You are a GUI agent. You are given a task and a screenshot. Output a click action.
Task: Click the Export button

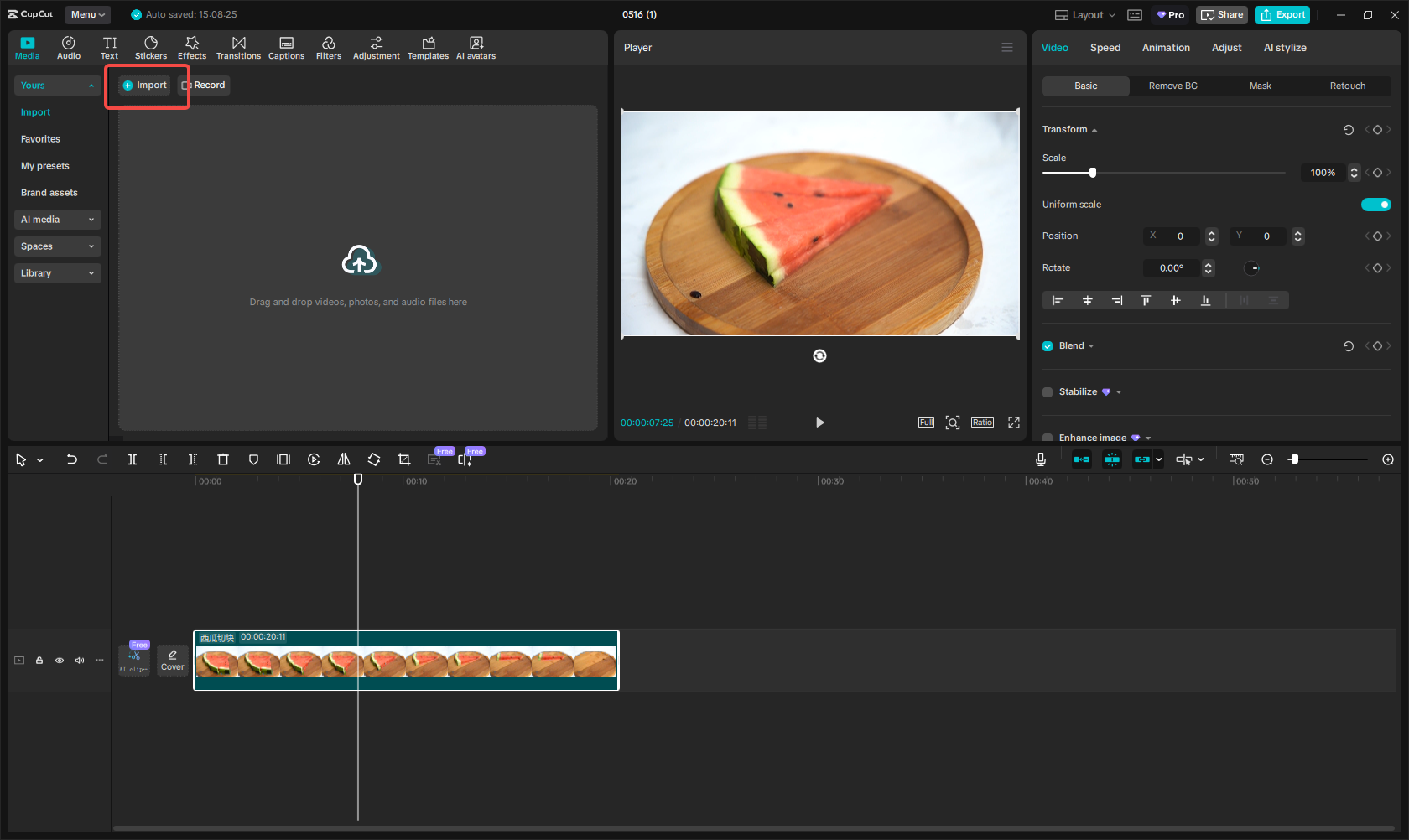[1282, 15]
